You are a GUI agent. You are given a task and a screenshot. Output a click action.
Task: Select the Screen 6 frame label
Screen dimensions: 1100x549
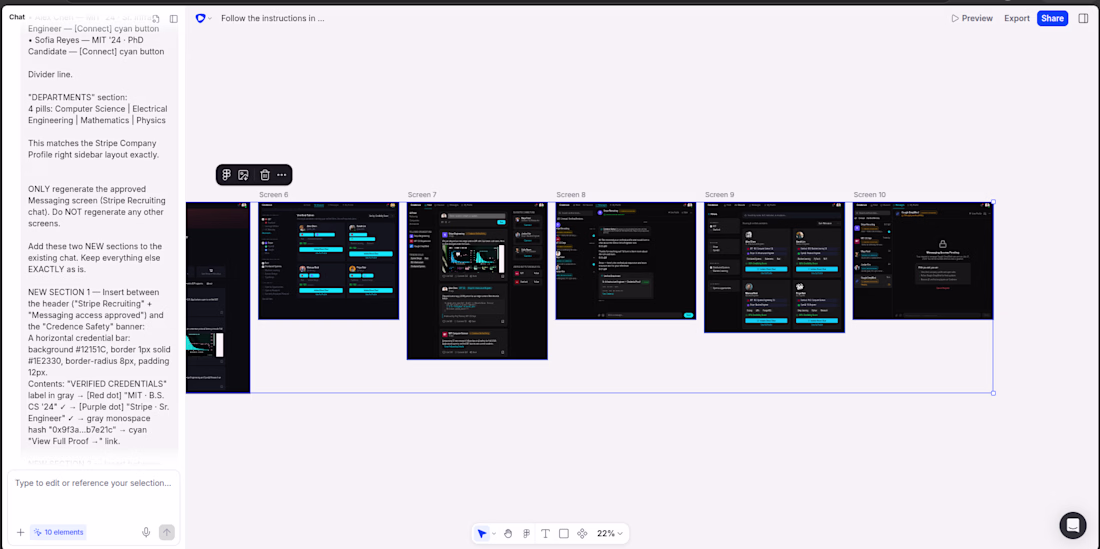[x=274, y=194]
